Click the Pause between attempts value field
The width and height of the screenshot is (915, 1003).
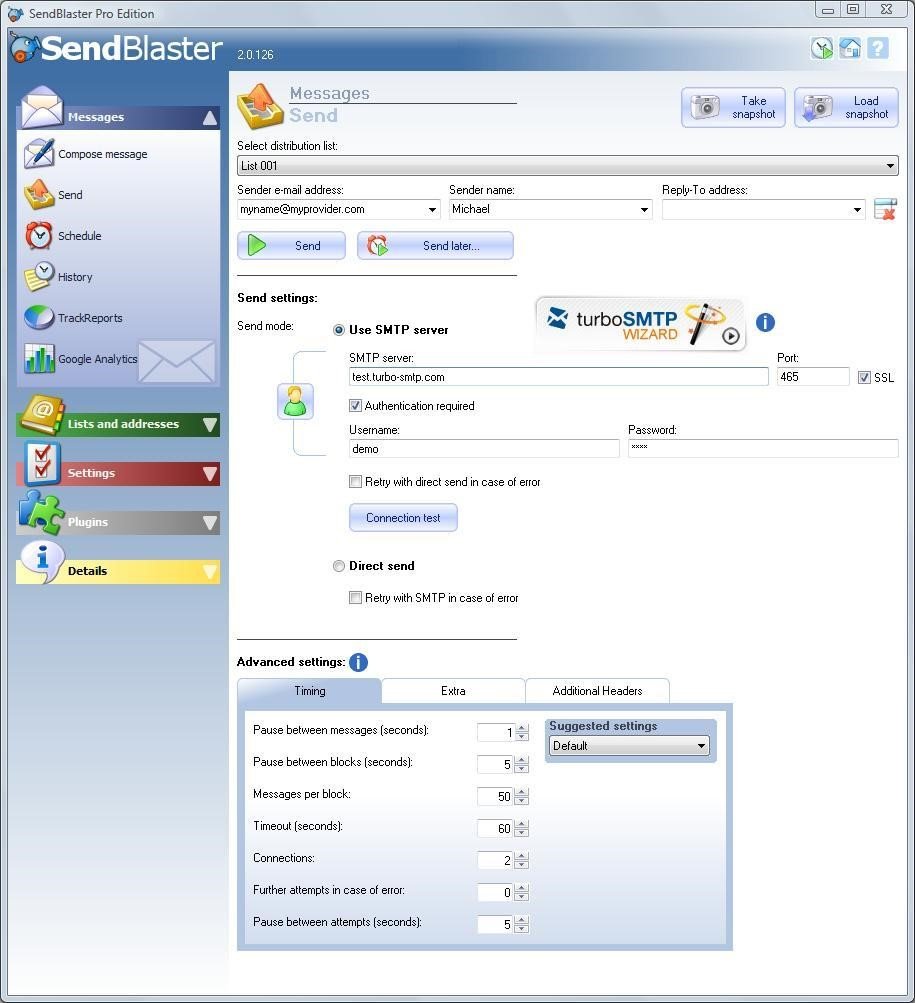[x=496, y=924]
